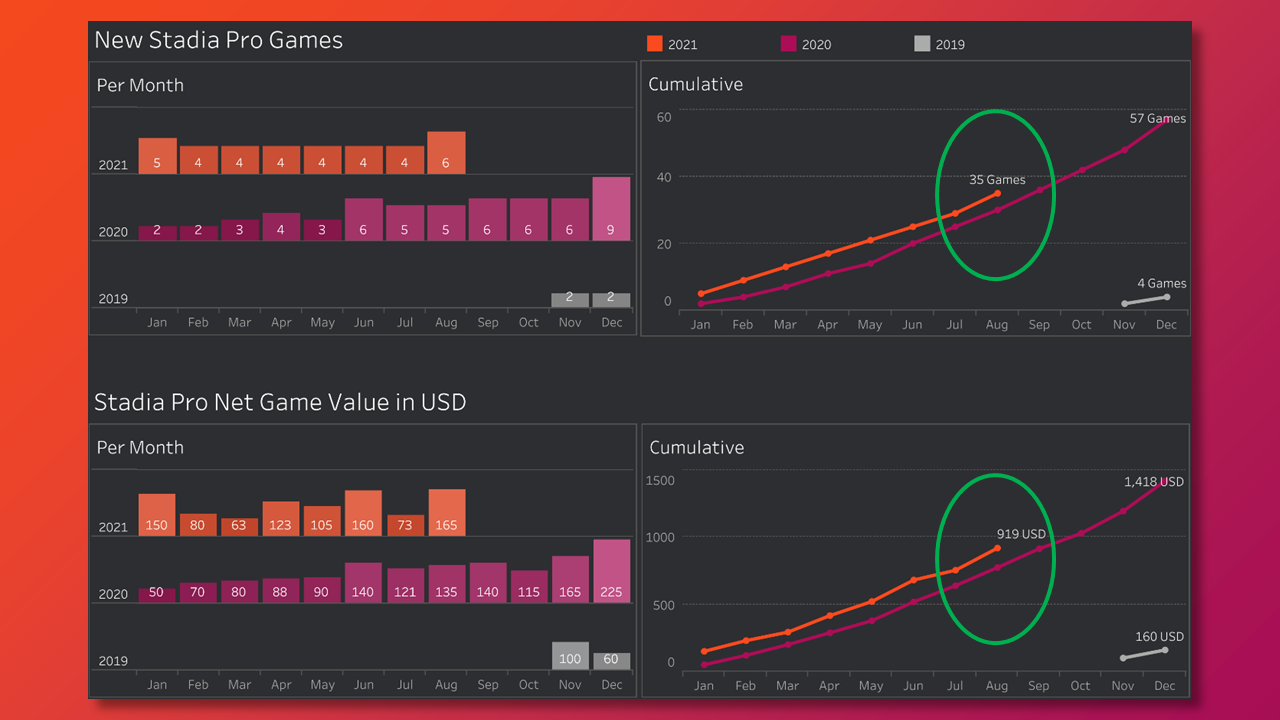The height and width of the screenshot is (720, 1280).
Task: Select the 2021 August bar showing 6 games
Action: pyautogui.click(x=446, y=153)
